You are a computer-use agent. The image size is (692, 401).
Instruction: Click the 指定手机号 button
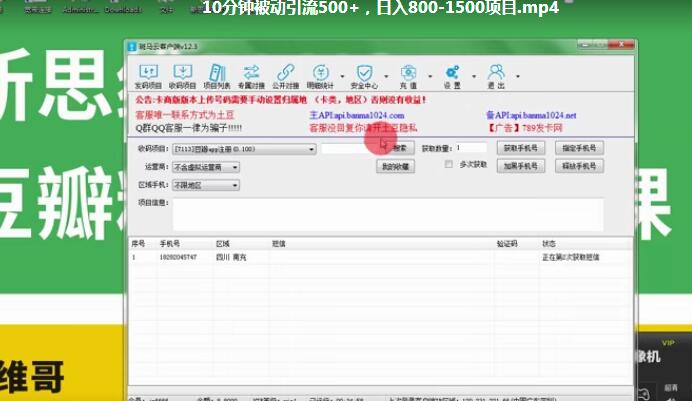point(579,148)
